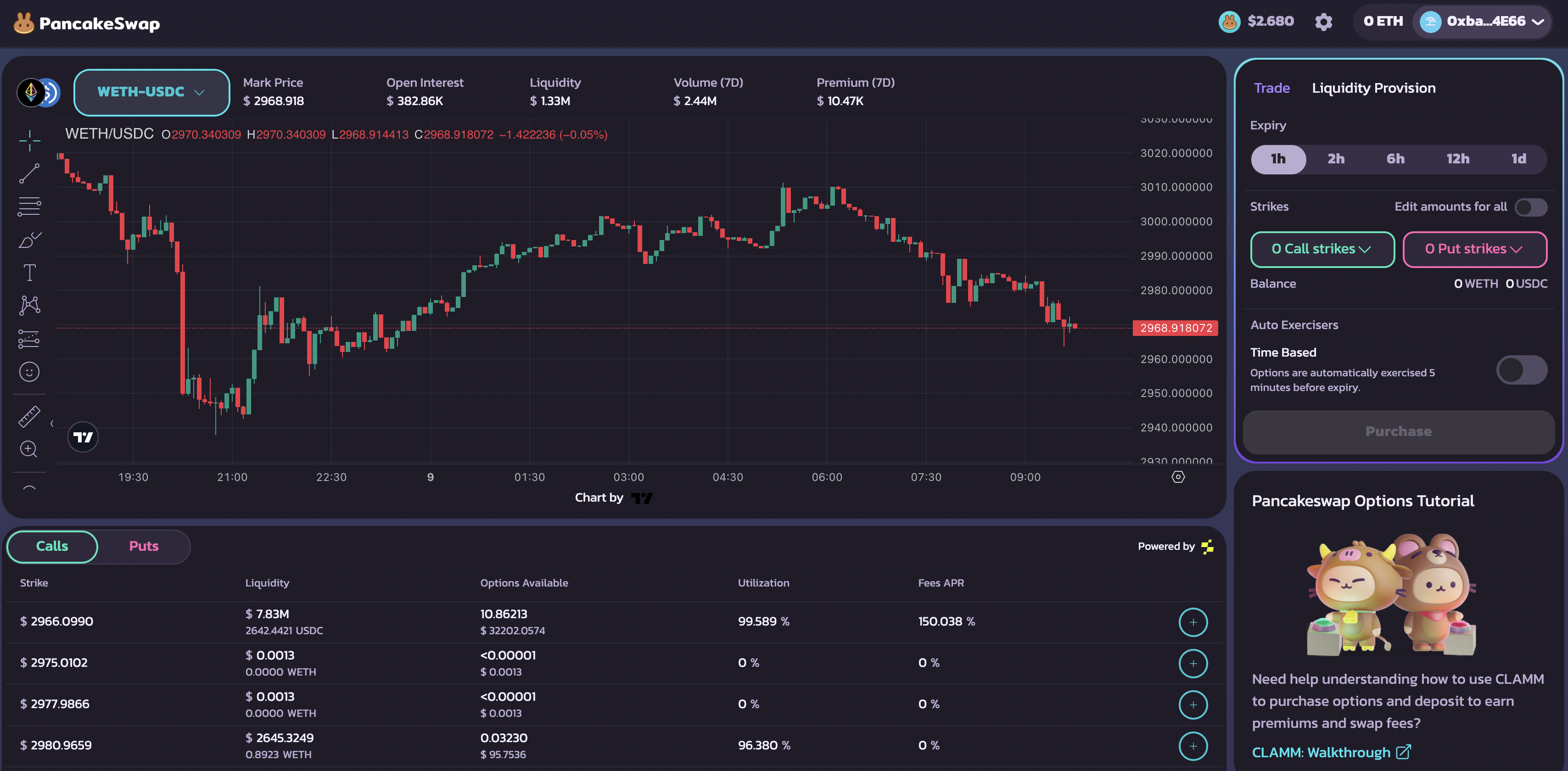
Task: Switch to Liquidity Provision tab
Action: pyautogui.click(x=1373, y=88)
